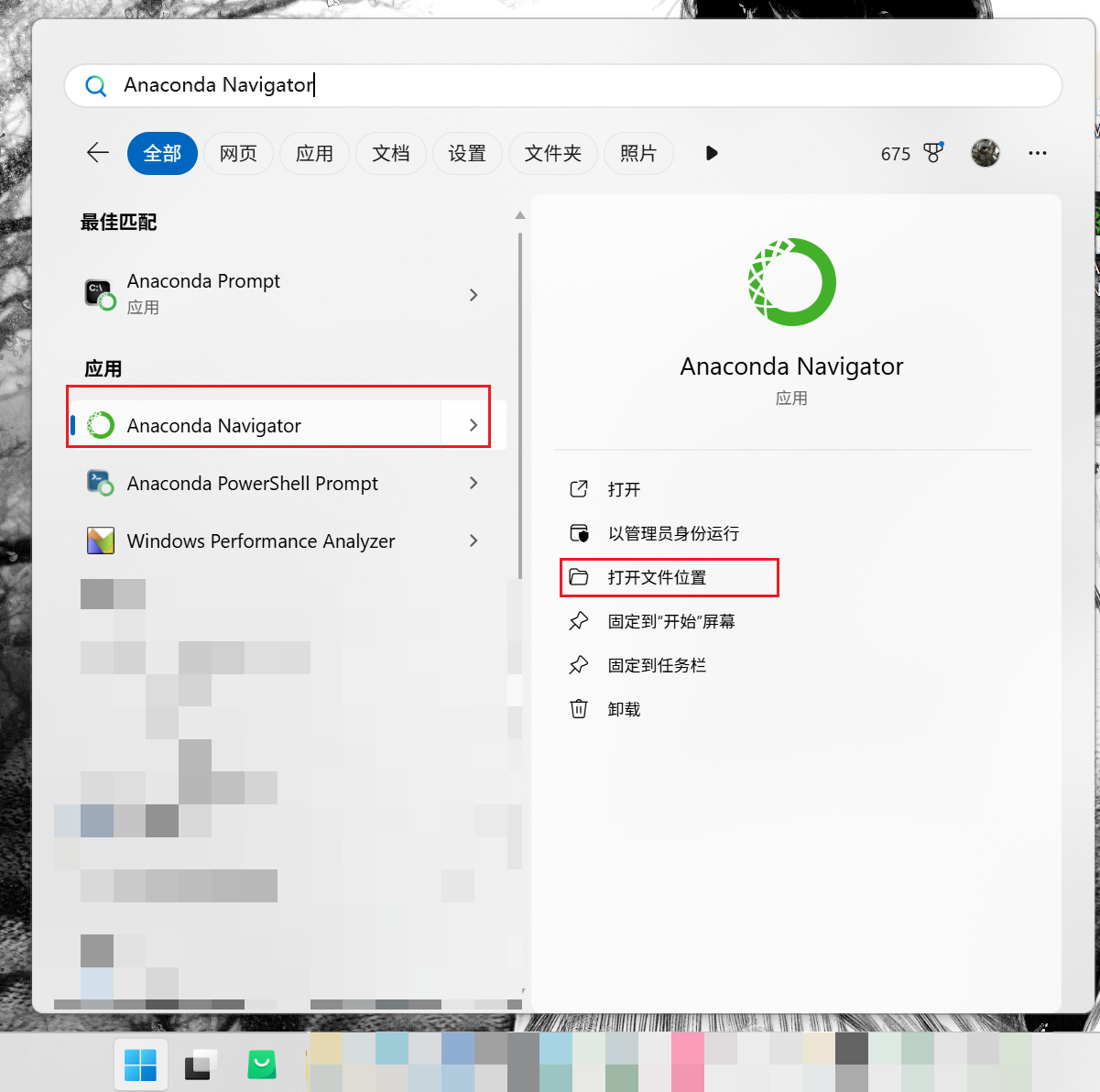Image resolution: width=1100 pixels, height=1092 pixels.
Task: Click the Anaconda Prompt app icon
Action: 100,294
